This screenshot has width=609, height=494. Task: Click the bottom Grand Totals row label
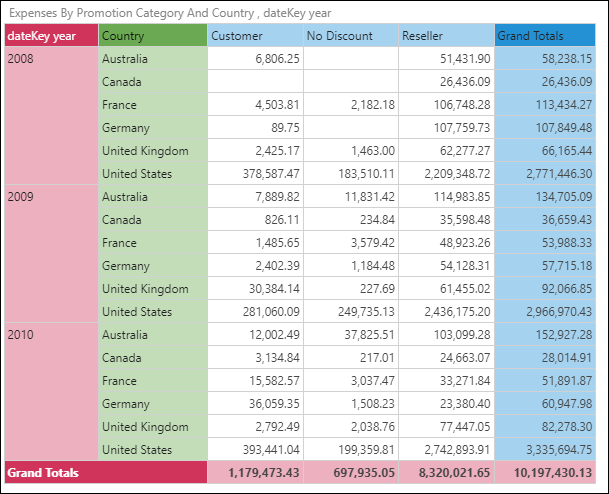pyautogui.click(x=44, y=472)
